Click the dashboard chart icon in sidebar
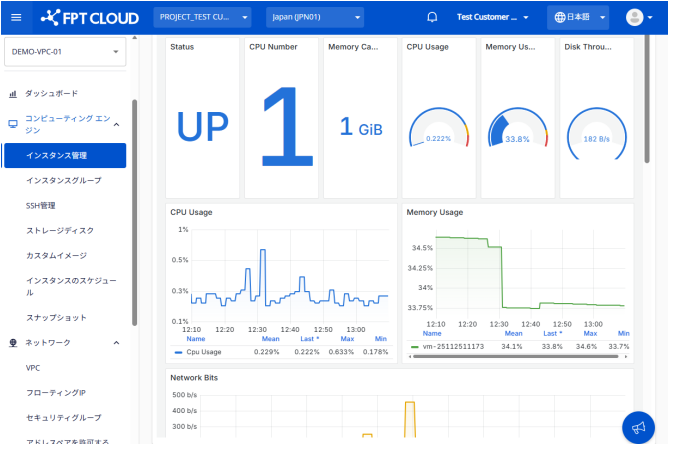This screenshot has height=465, width=673. point(13,94)
